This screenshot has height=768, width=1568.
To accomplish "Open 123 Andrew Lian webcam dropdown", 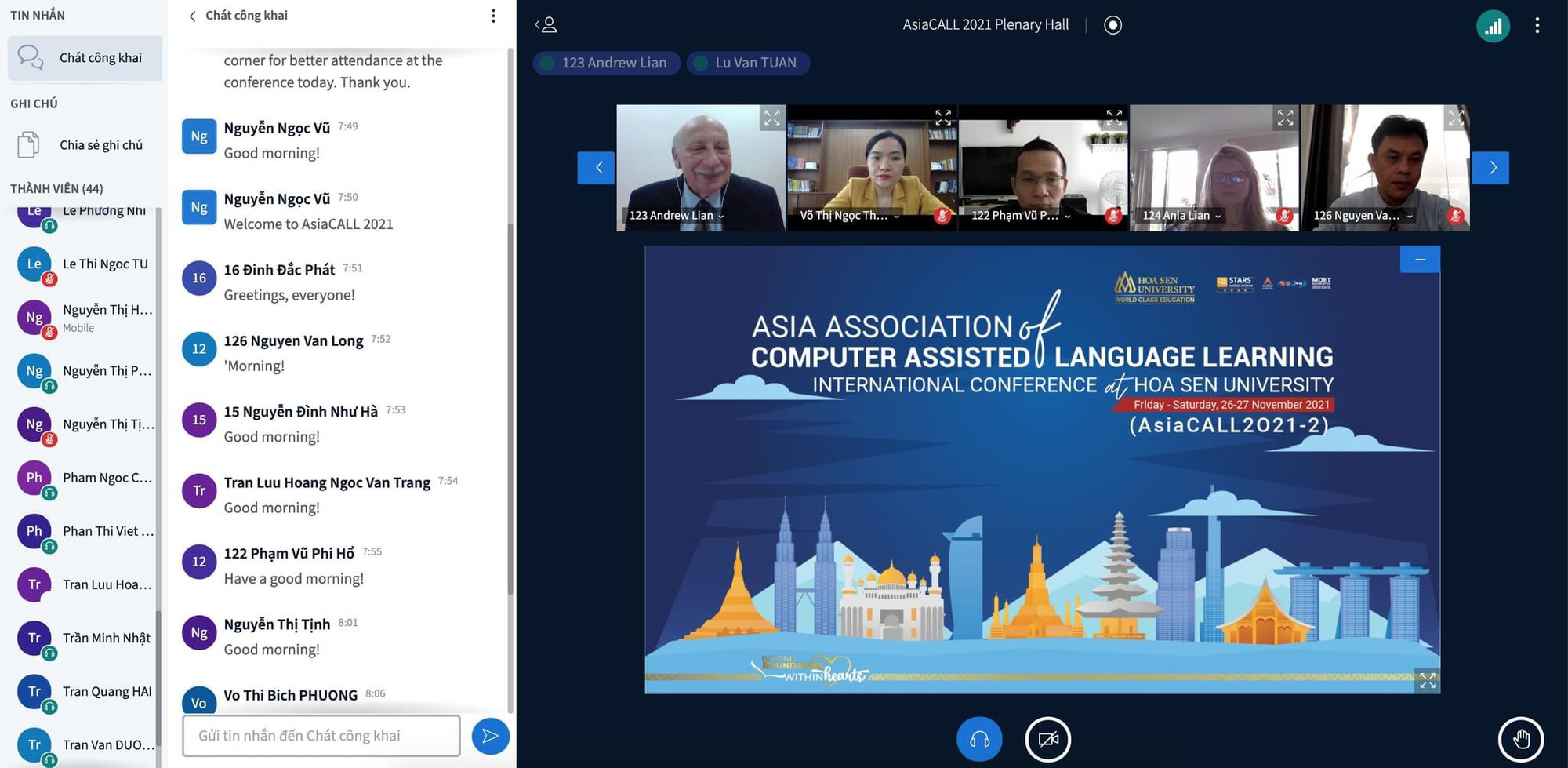I will coord(677,216).
